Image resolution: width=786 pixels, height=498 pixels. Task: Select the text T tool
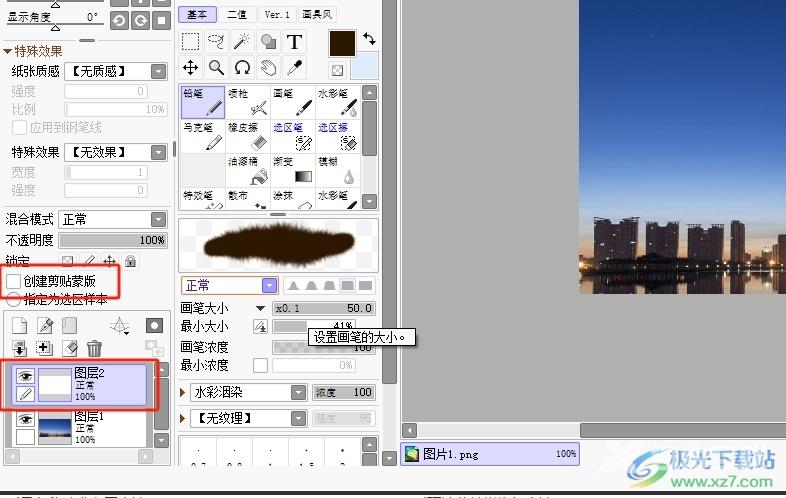[x=294, y=42]
